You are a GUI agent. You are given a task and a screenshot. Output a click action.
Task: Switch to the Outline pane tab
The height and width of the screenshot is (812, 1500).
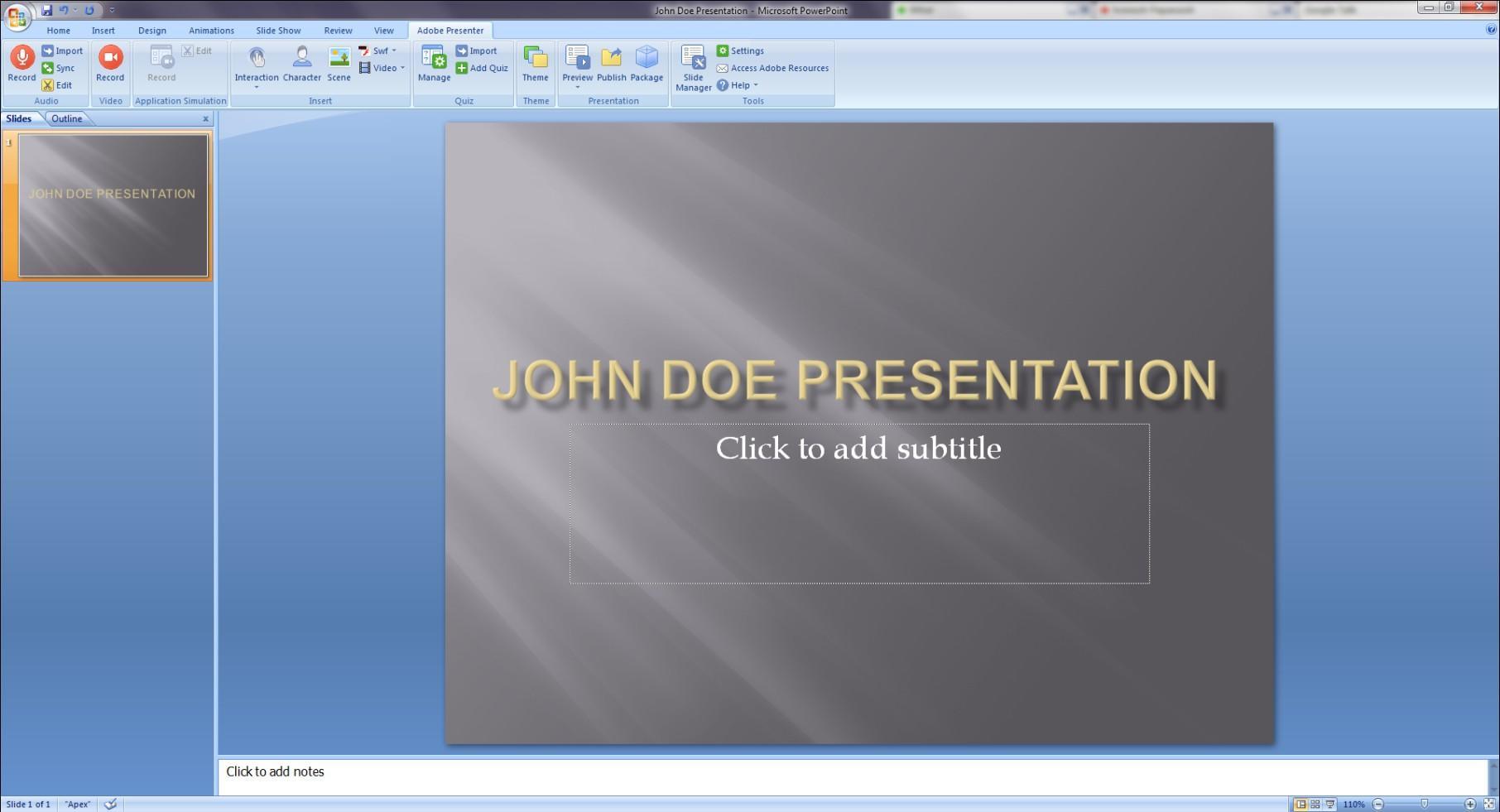pyautogui.click(x=66, y=118)
